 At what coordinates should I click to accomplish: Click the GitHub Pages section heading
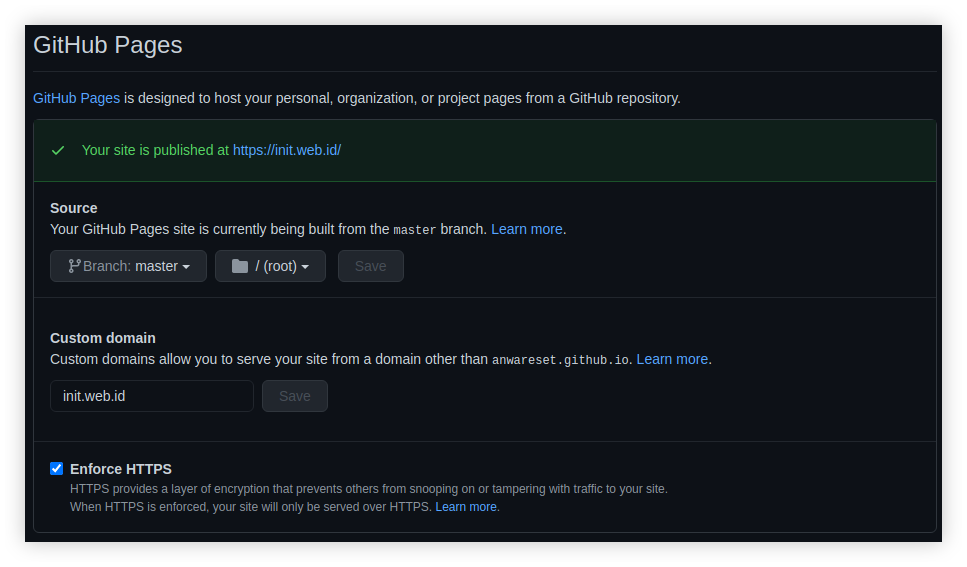108,45
